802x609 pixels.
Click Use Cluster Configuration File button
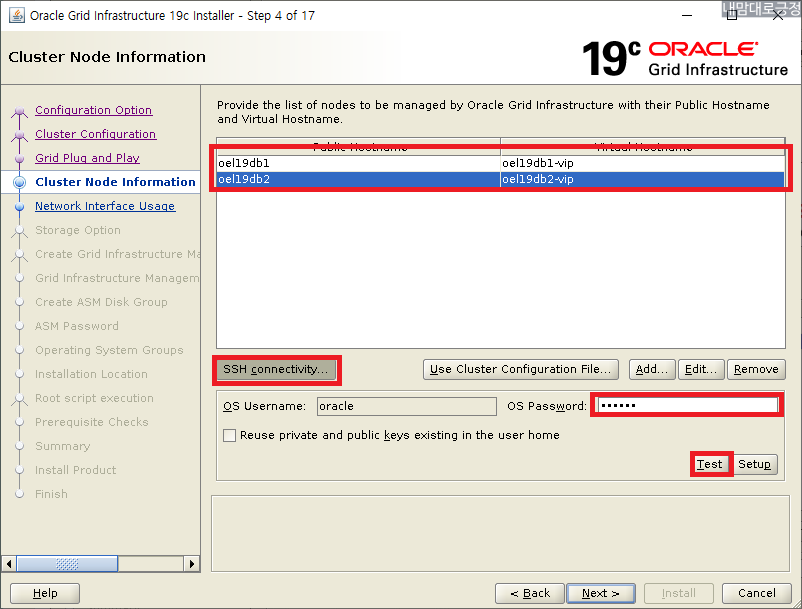click(521, 369)
